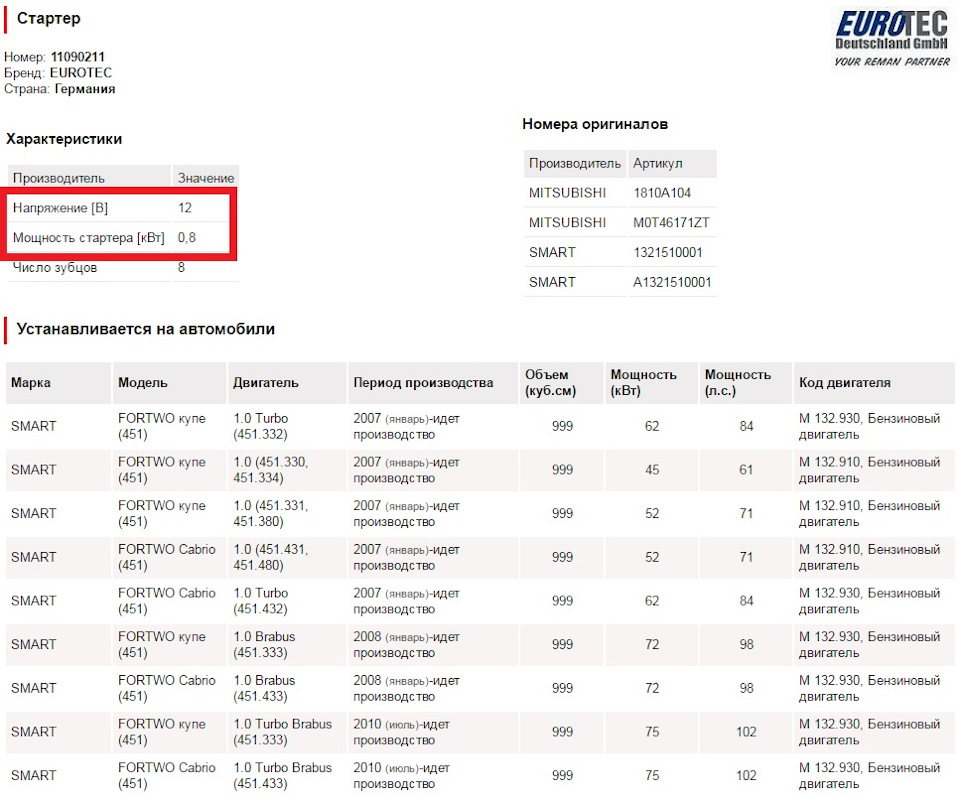Click the Артикул column header
This screenshot has width=960, height=805.
point(658,163)
